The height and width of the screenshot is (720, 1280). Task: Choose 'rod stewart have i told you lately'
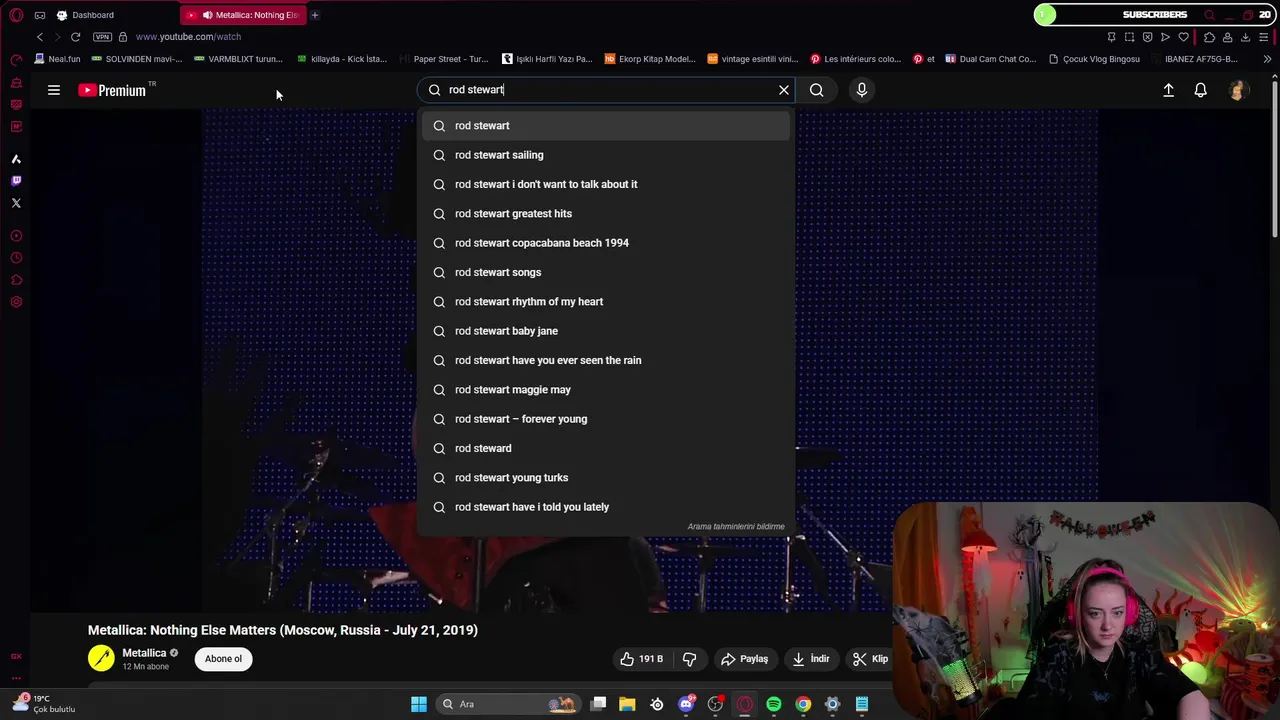click(605, 507)
